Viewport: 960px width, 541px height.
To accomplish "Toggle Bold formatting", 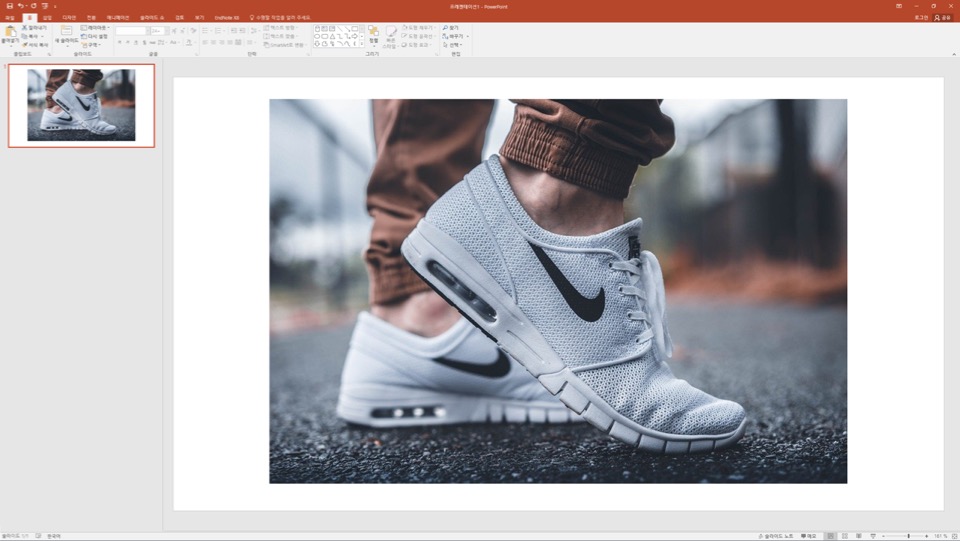I will pyautogui.click(x=119, y=43).
